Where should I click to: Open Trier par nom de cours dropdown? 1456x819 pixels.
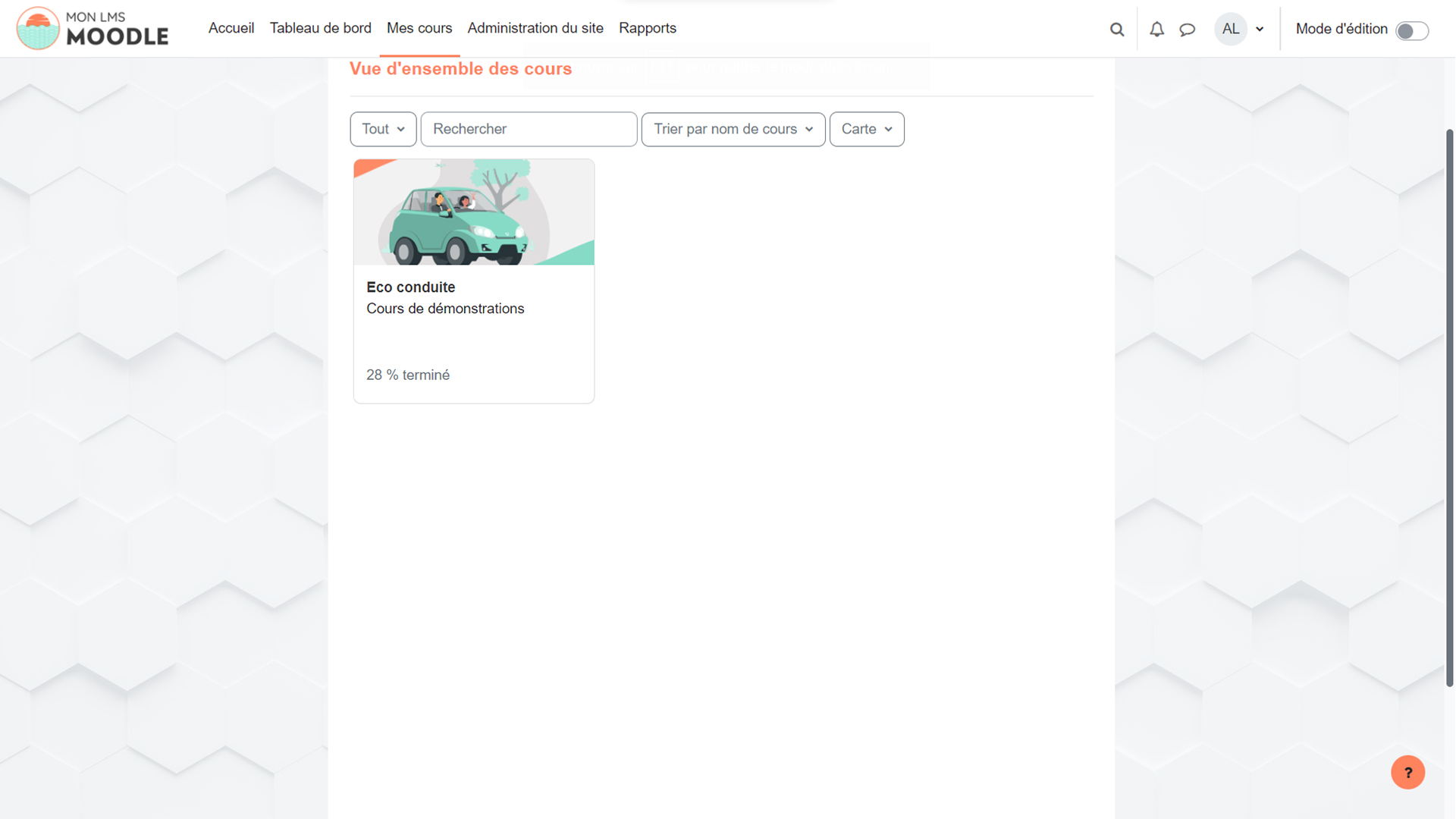pyautogui.click(x=733, y=129)
